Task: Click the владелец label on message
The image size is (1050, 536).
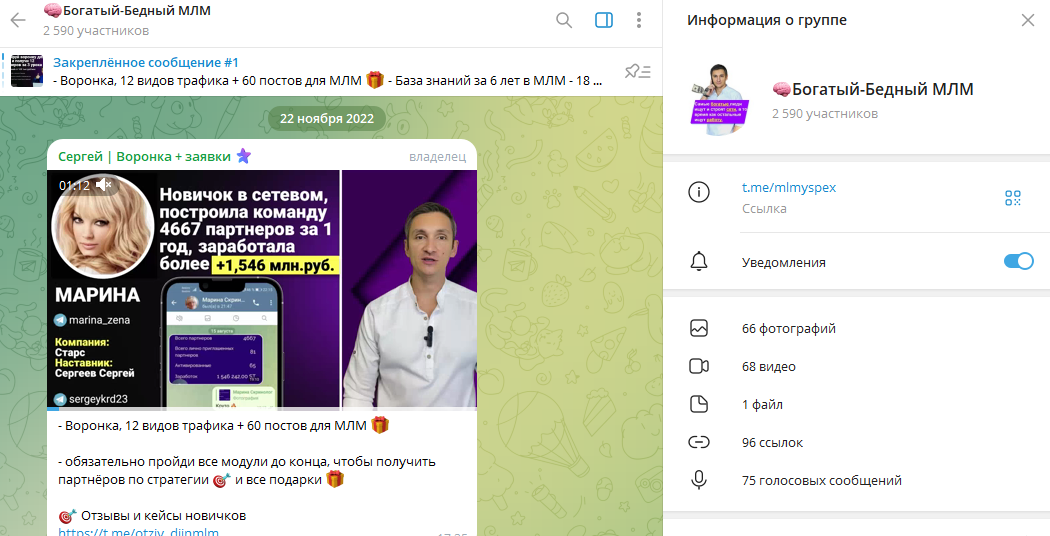Action: tap(437, 157)
